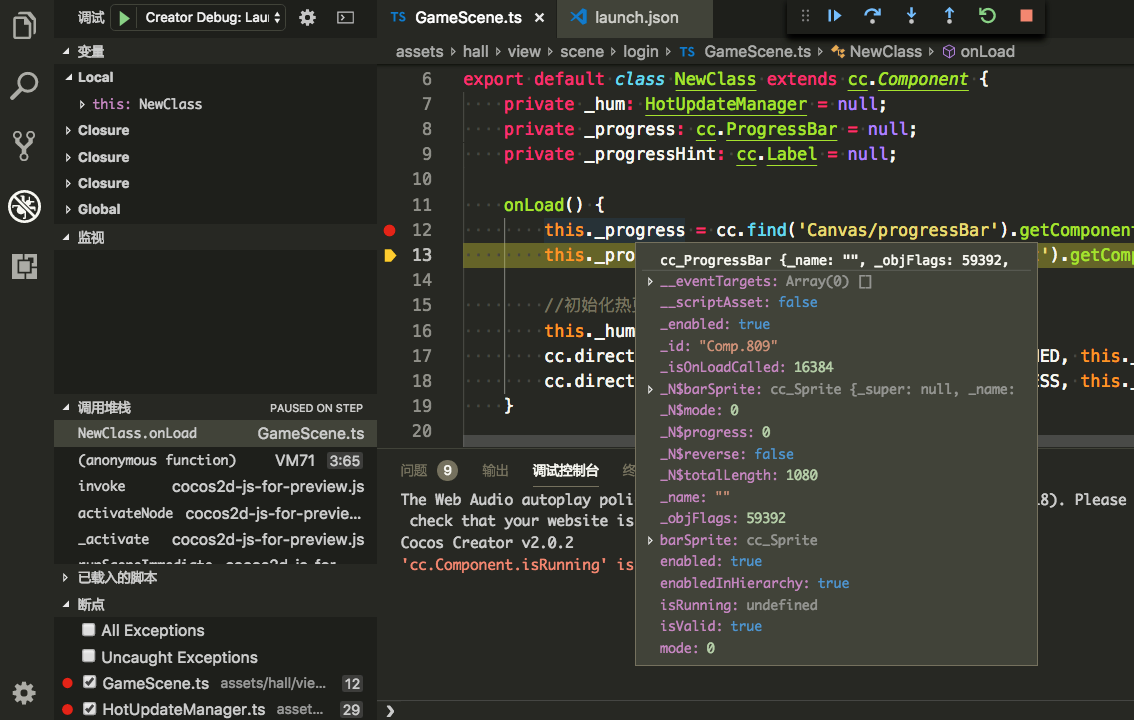Disable the GameScene.ts breakpoint checkbox
Screen dimensions: 1134x720
point(90,683)
